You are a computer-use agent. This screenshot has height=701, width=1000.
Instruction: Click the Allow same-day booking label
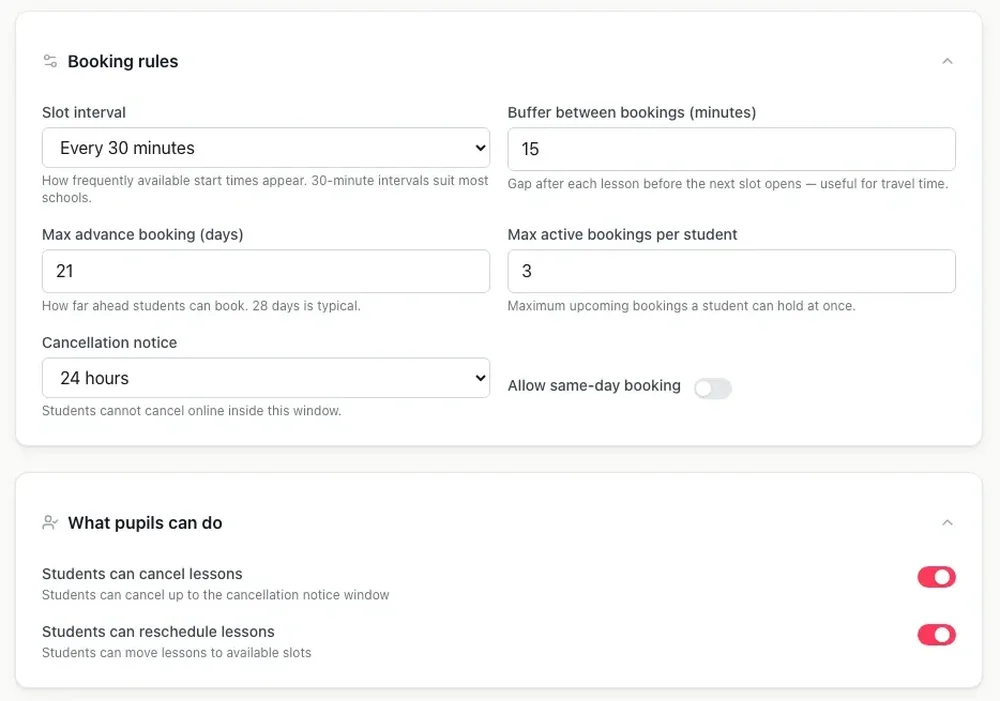tap(594, 385)
